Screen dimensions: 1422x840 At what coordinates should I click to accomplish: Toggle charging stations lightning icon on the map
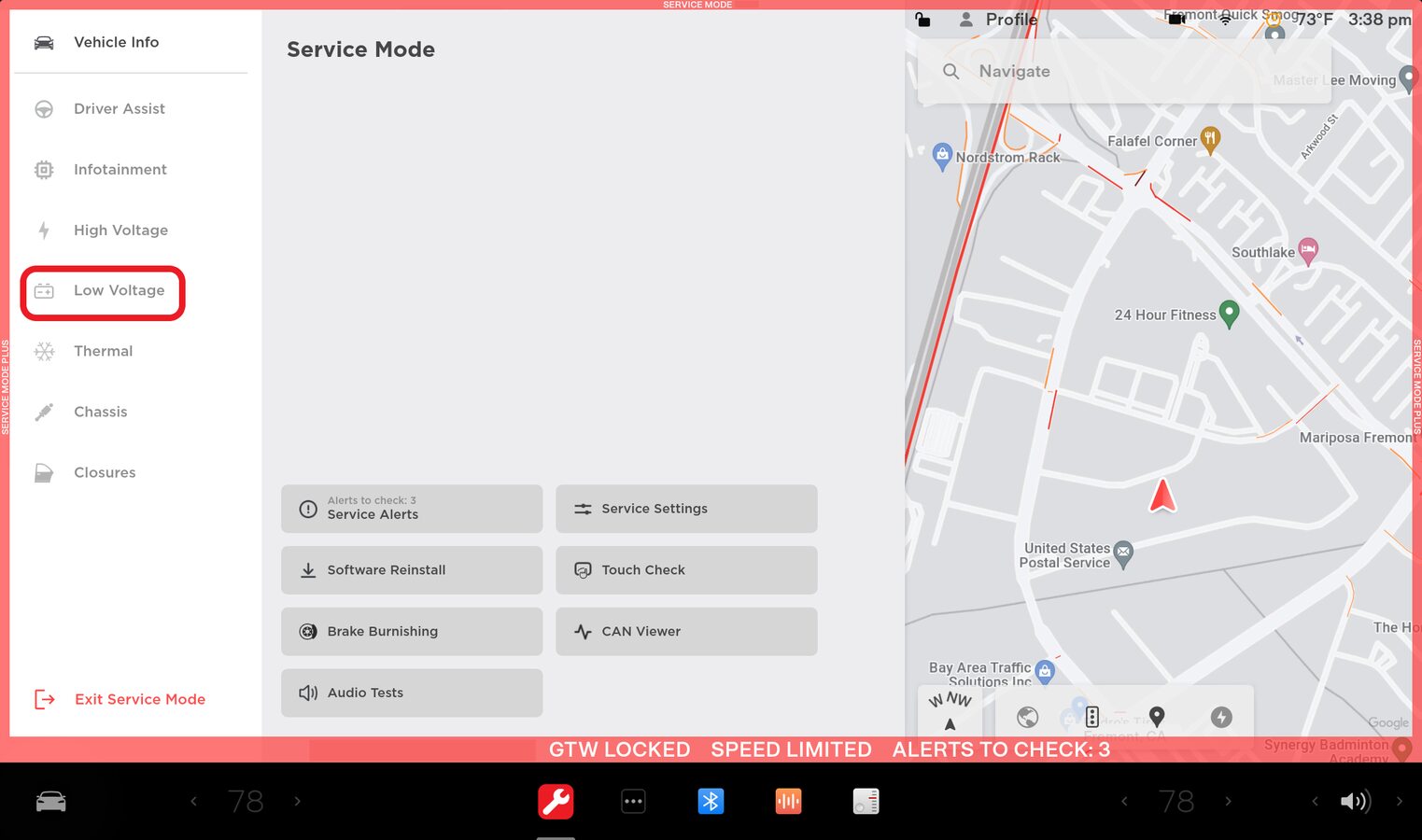[1221, 717]
